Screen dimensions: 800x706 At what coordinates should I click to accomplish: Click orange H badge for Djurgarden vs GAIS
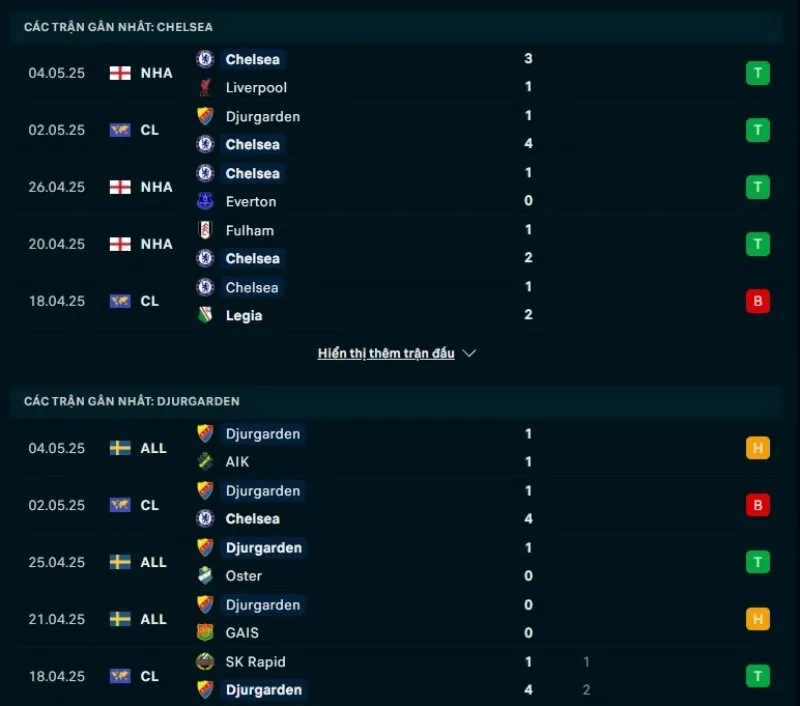(757, 619)
